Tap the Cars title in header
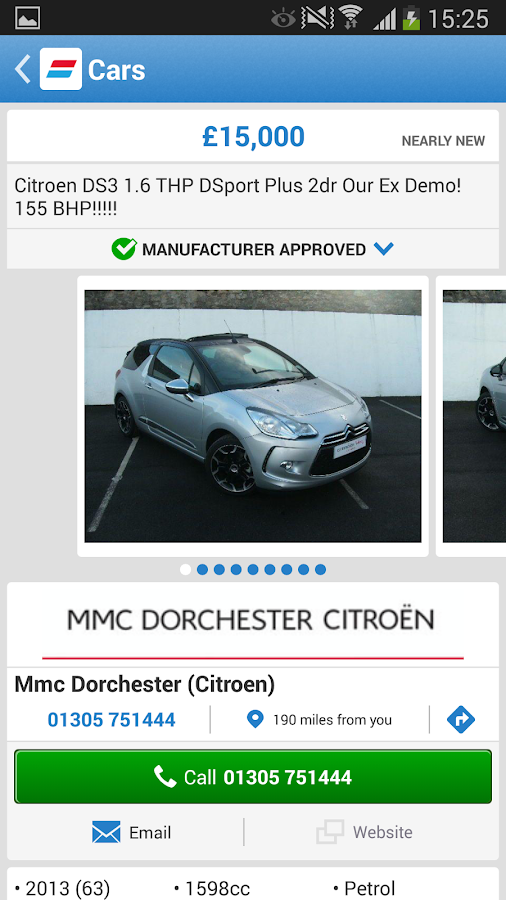The image size is (506, 900). click(116, 70)
